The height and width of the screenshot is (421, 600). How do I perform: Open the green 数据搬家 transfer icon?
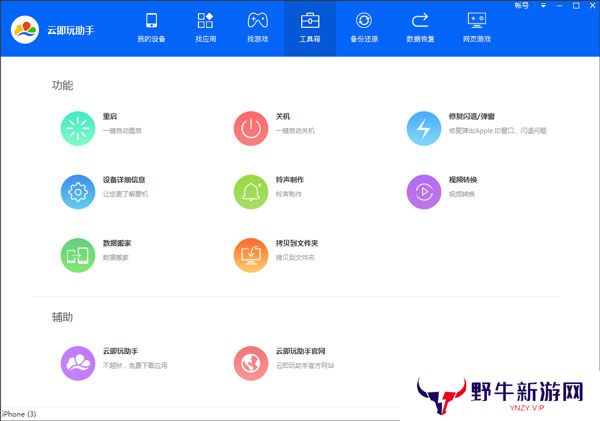[x=78, y=255]
